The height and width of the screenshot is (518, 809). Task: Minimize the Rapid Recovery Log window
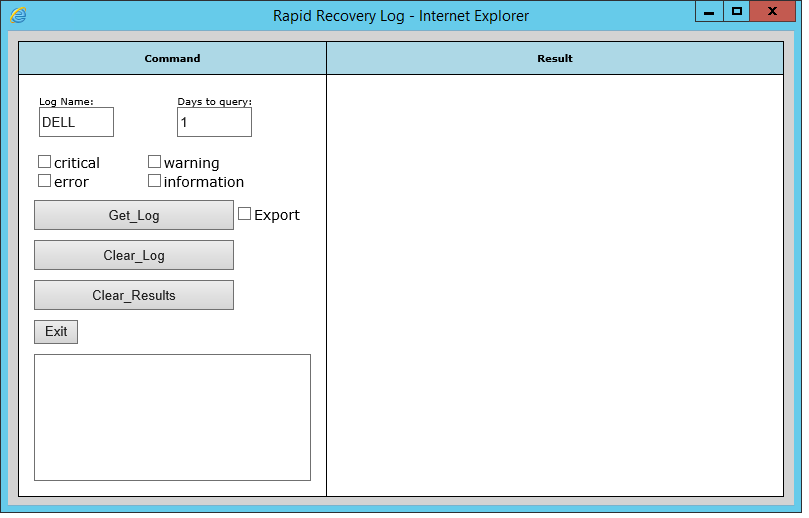coord(709,11)
